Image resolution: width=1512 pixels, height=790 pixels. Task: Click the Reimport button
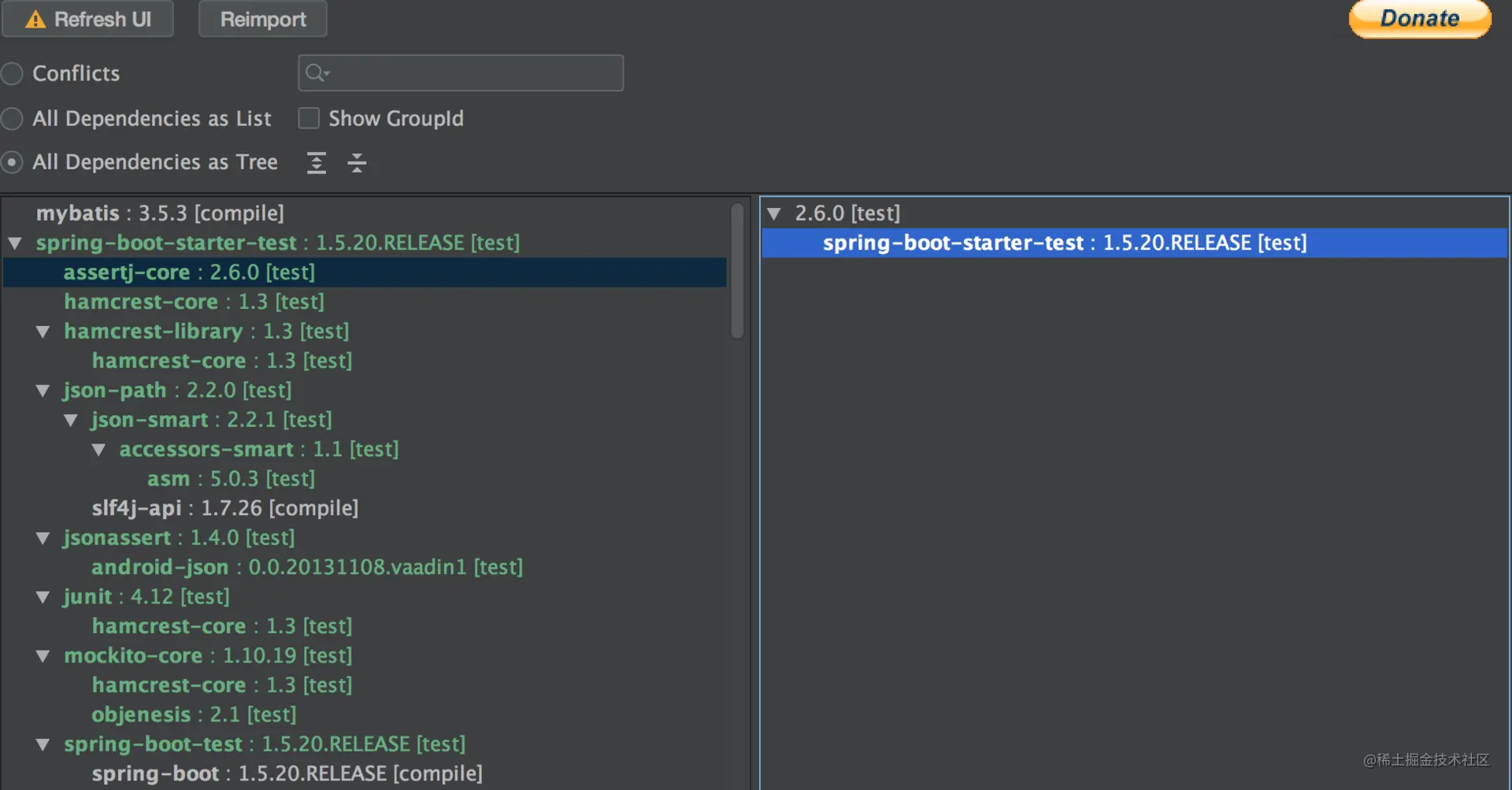[x=263, y=19]
